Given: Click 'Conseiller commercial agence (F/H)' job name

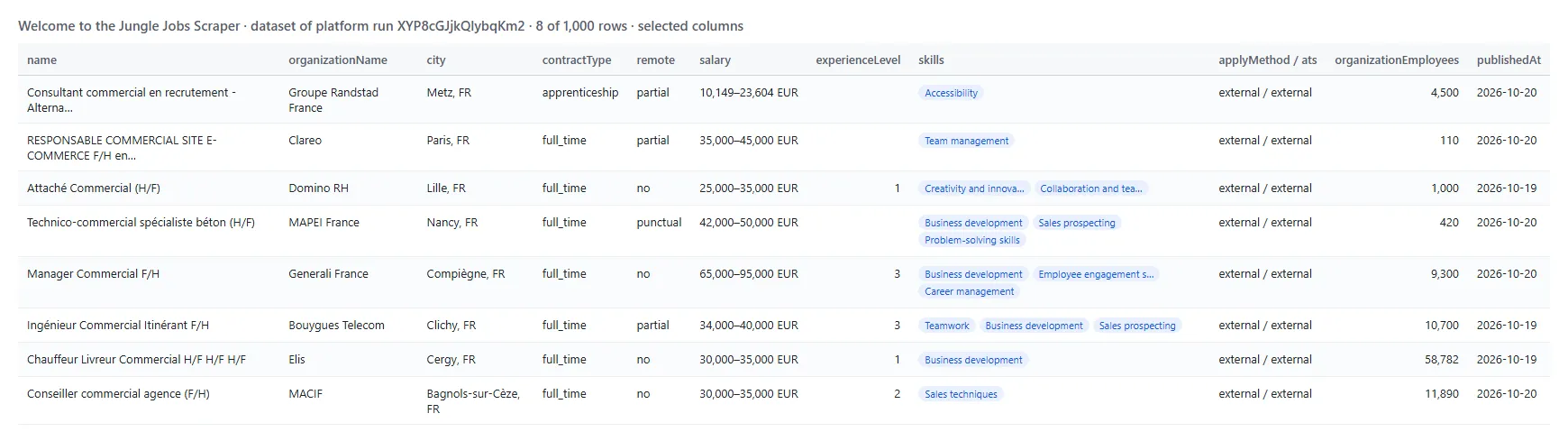Looking at the screenshot, I should coord(118,394).
